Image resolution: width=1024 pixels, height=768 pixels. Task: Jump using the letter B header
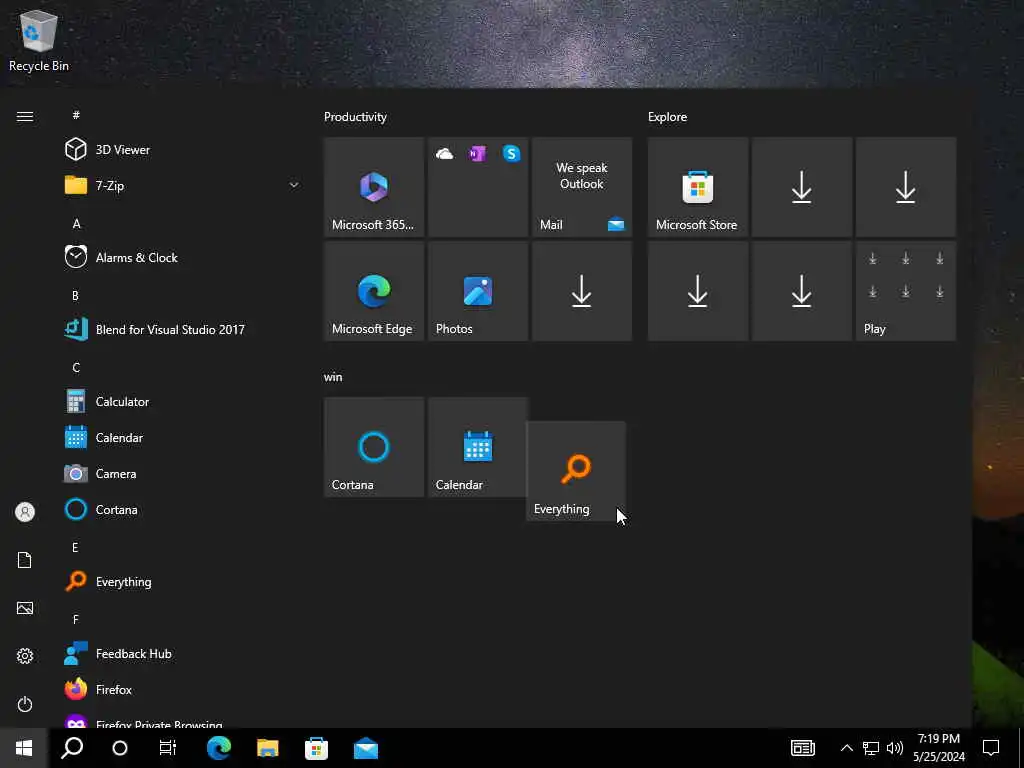point(75,295)
